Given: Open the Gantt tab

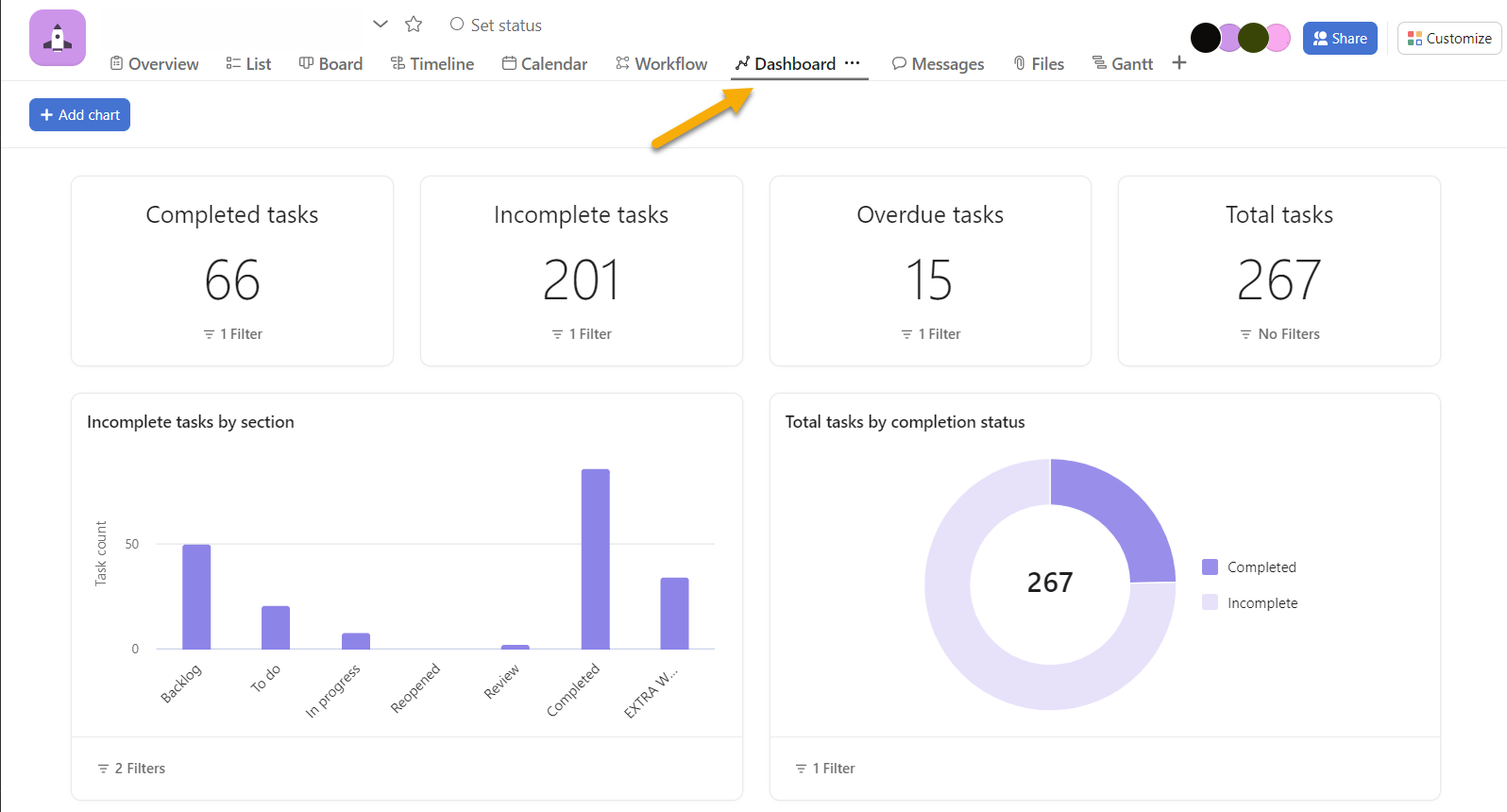Looking at the screenshot, I should (x=1123, y=63).
